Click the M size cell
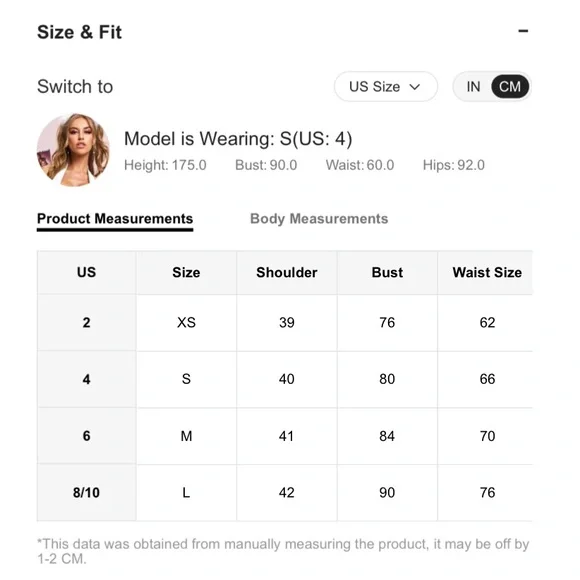The height and width of the screenshot is (580, 580). point(186,436)
